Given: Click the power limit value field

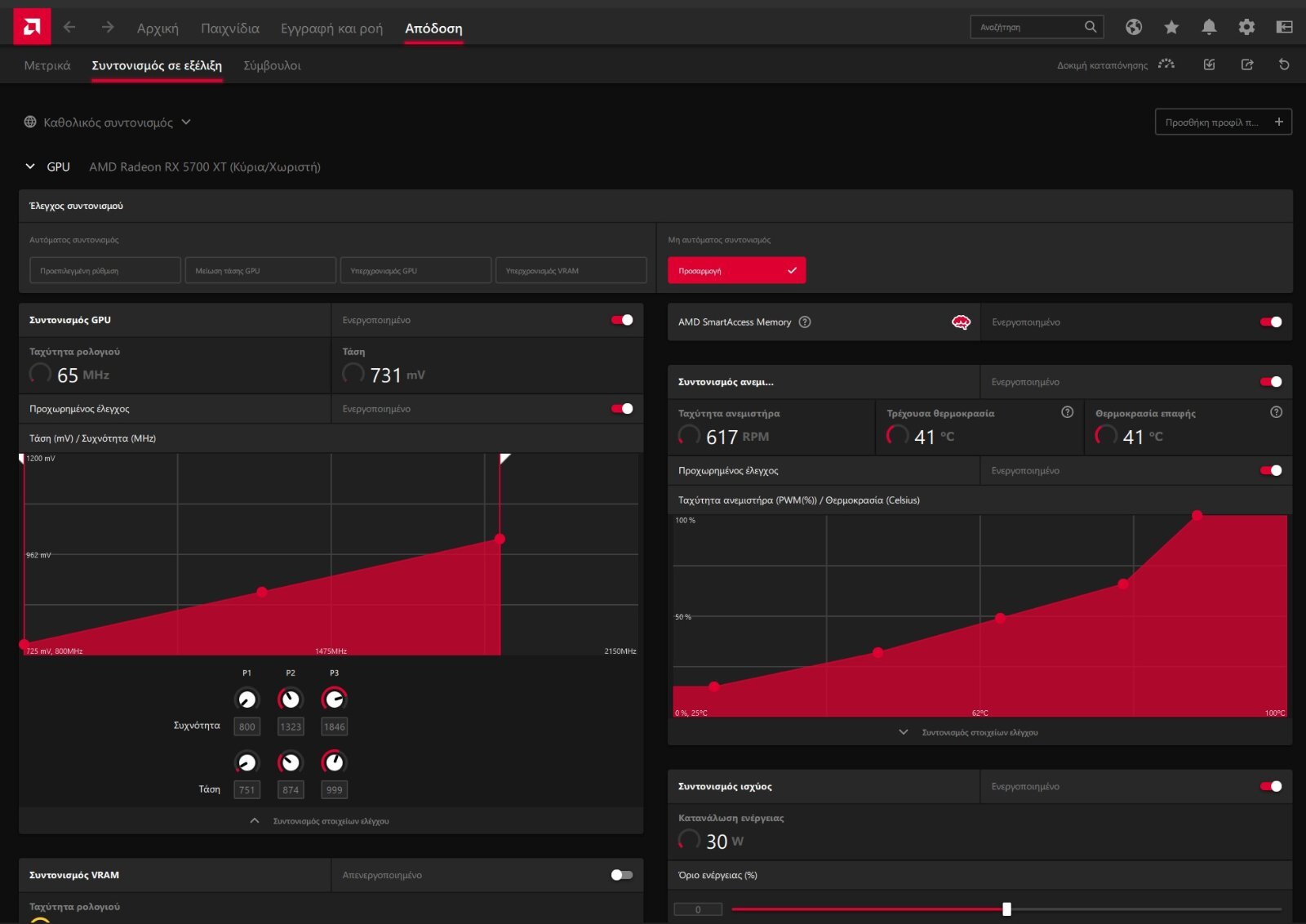Looking at the screenshot, I should click(x=698, y=908).
